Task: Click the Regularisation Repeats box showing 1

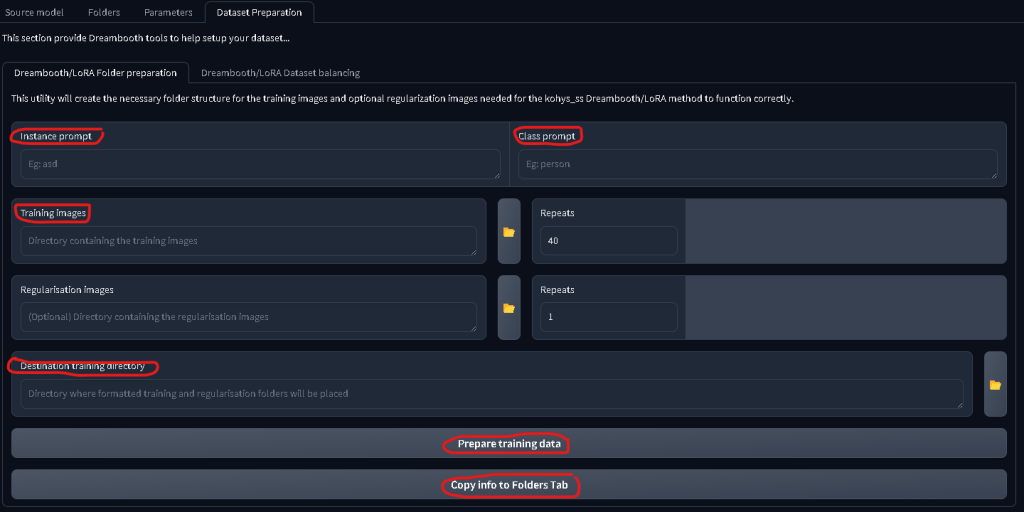Action: click(608, 317)
